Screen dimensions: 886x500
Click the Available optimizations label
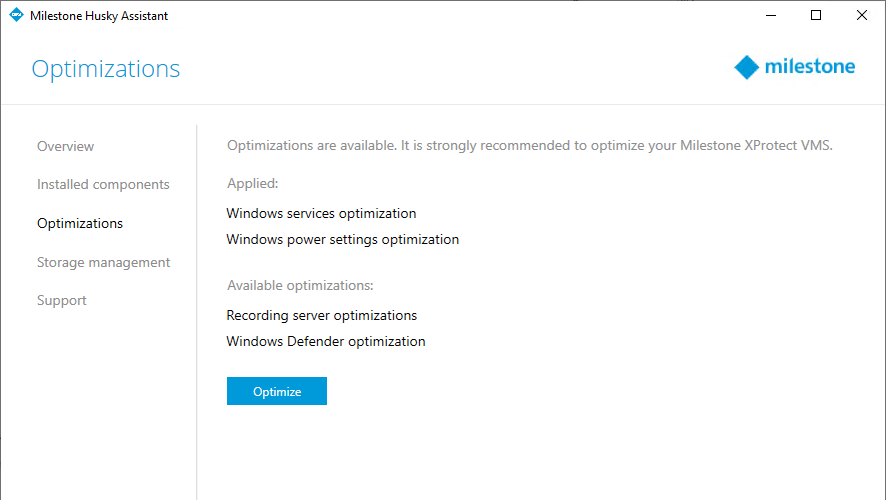[x=300, y=286]
